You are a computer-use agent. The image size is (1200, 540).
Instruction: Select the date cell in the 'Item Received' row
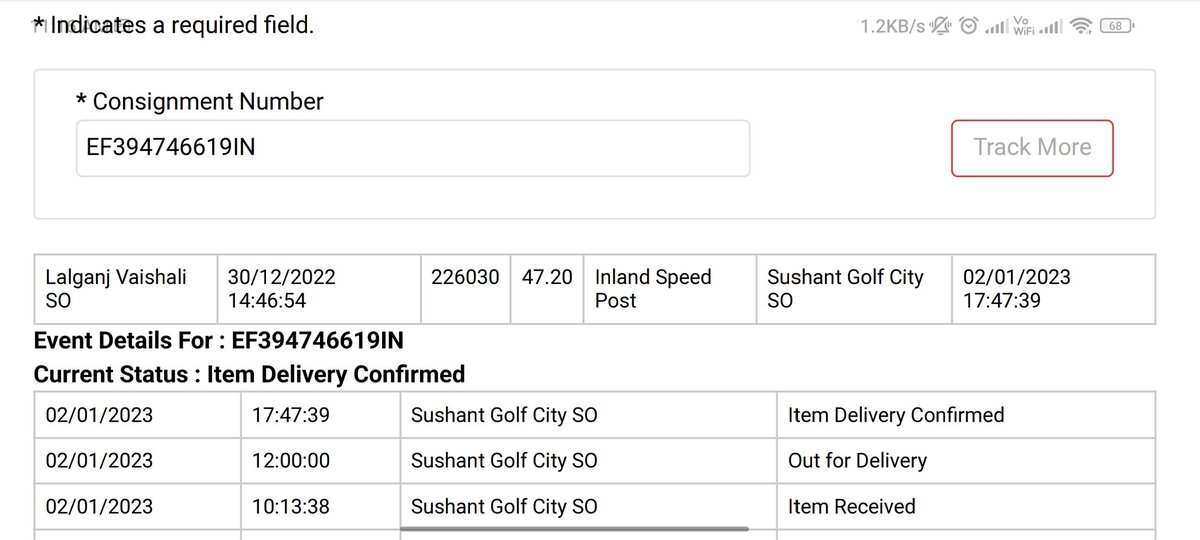click(x=137, y=507)
